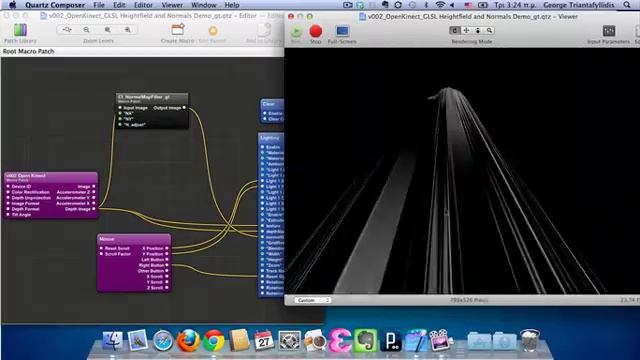640x360 pixels.
Task: Click the pink E app icon in the Dock
Action: pos(340,341)
